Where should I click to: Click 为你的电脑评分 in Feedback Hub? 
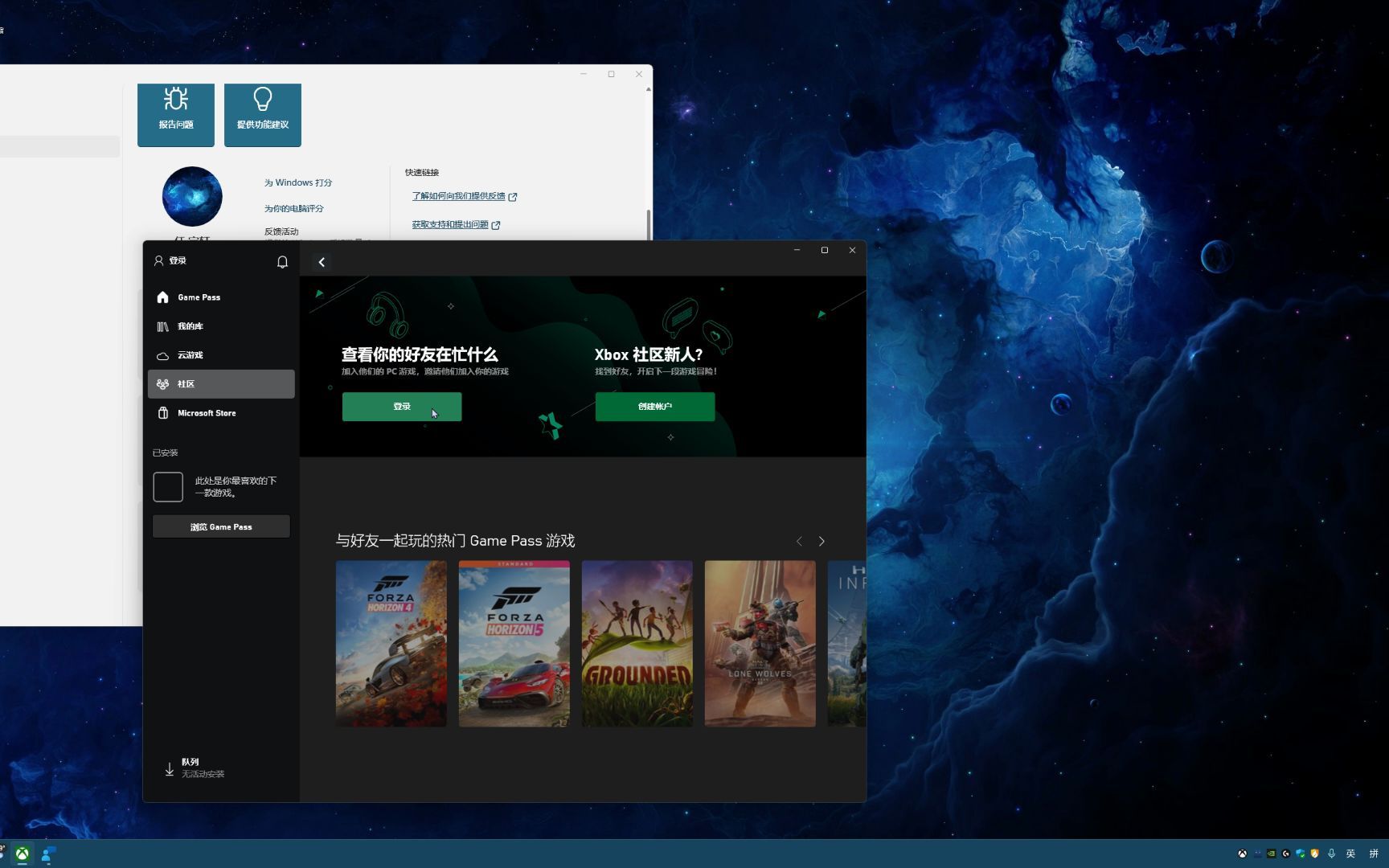coord(294,208)
